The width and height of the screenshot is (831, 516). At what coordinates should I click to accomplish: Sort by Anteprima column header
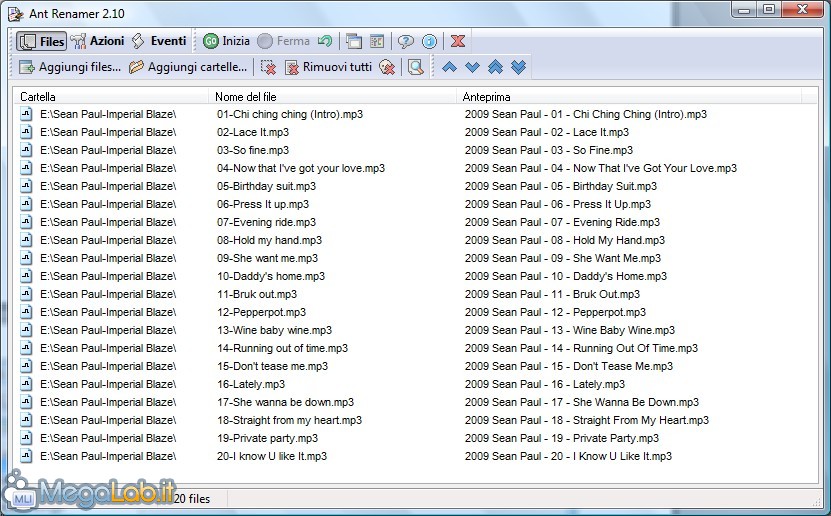click(629, 97)
